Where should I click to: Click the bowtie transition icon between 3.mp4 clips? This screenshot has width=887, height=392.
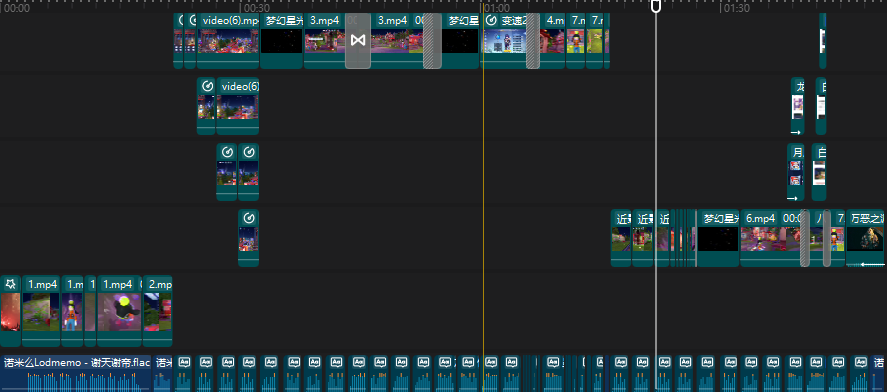pos(358,41)
